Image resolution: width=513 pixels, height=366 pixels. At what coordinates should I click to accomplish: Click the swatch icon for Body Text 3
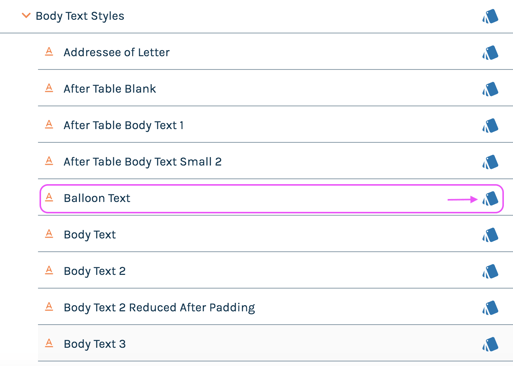[490, 344]
